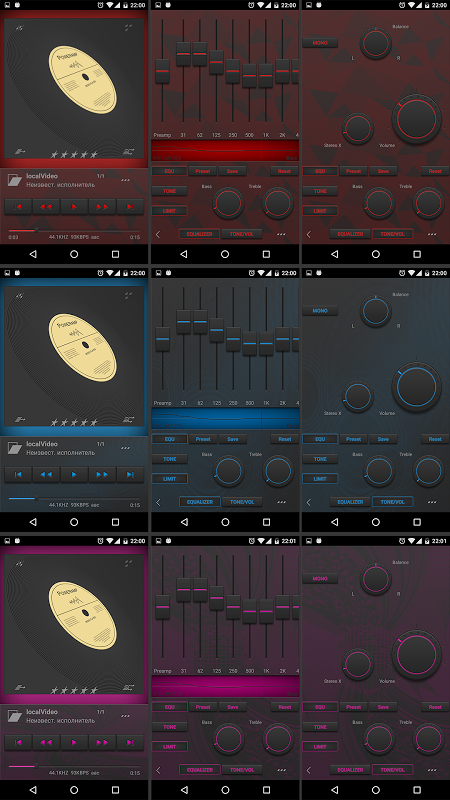Reset settings in blue tone/vol screen
This screenshot has height=800, width=450.
435,439
